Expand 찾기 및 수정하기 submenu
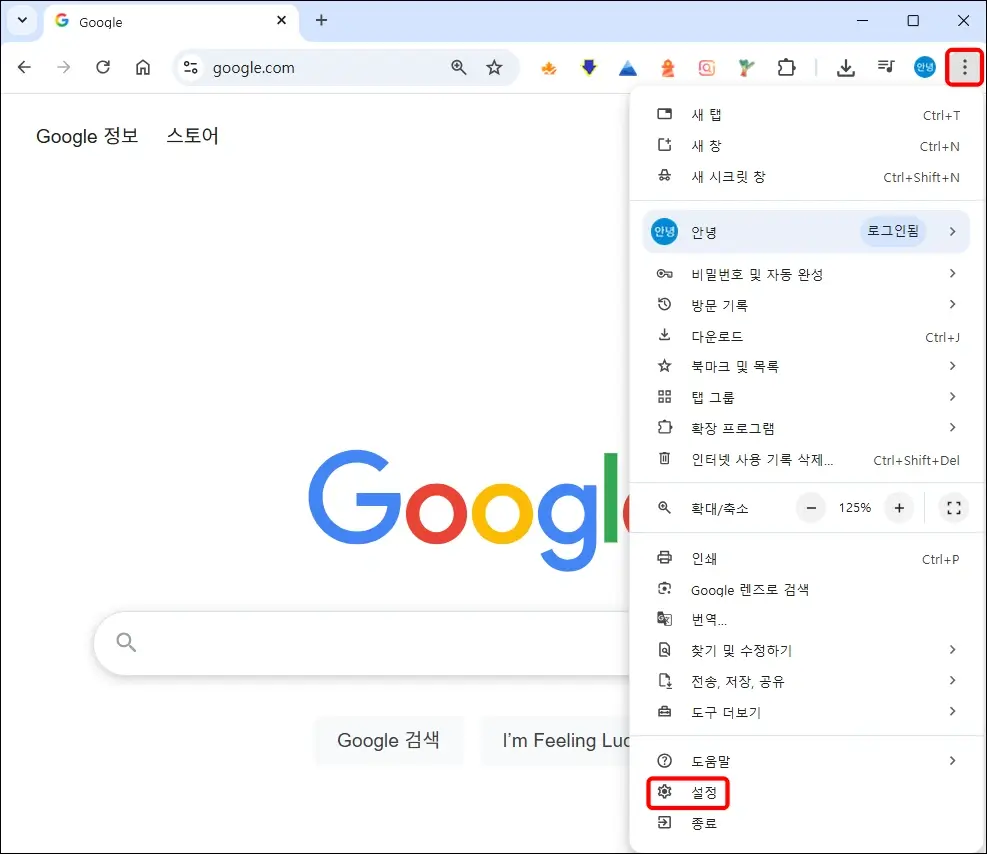Viewport: 987px width, 854px height. [x=808, y=650]
